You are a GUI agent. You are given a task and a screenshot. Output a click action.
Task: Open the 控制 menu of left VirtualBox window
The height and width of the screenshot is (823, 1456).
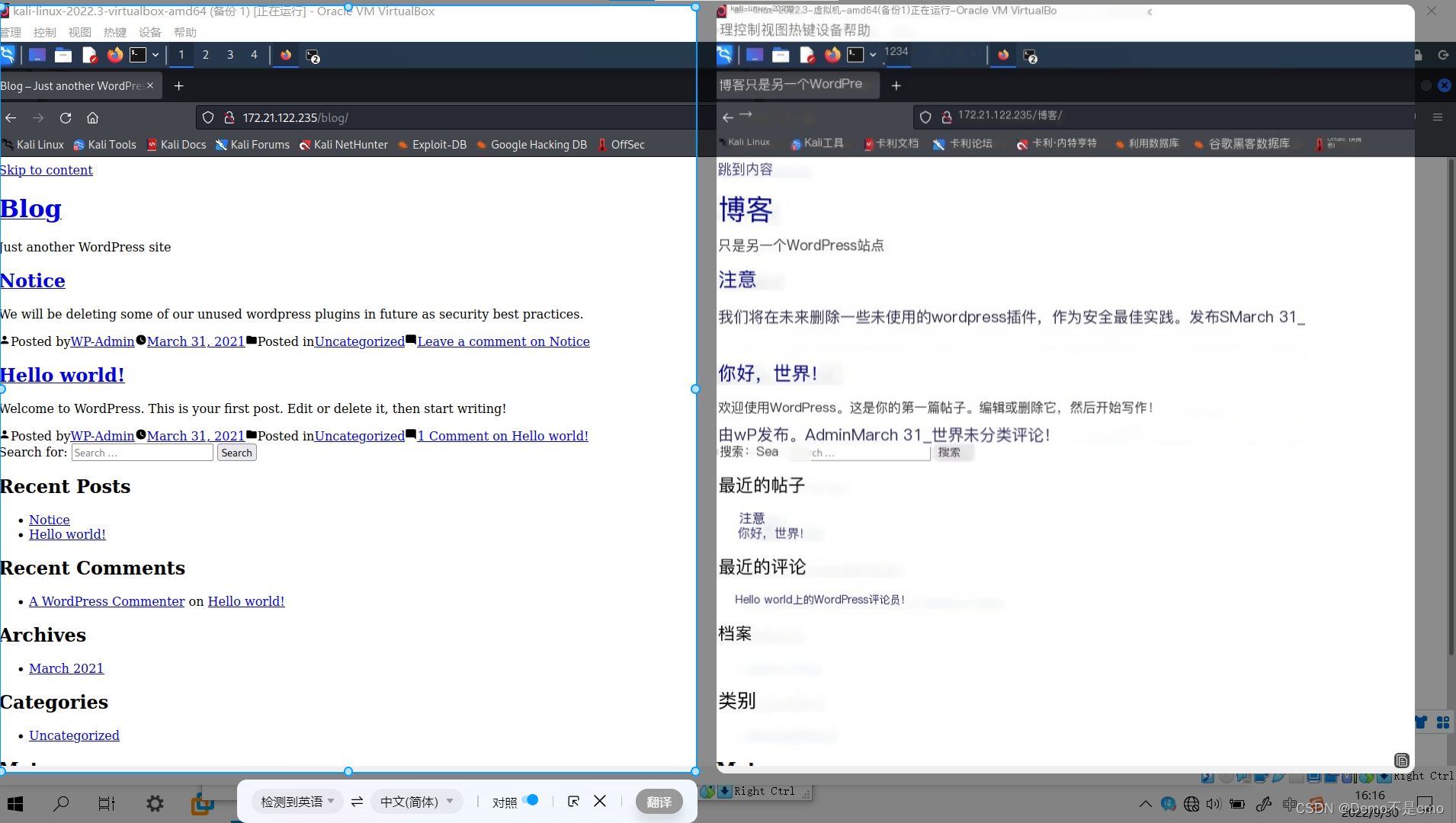[45, 32]
